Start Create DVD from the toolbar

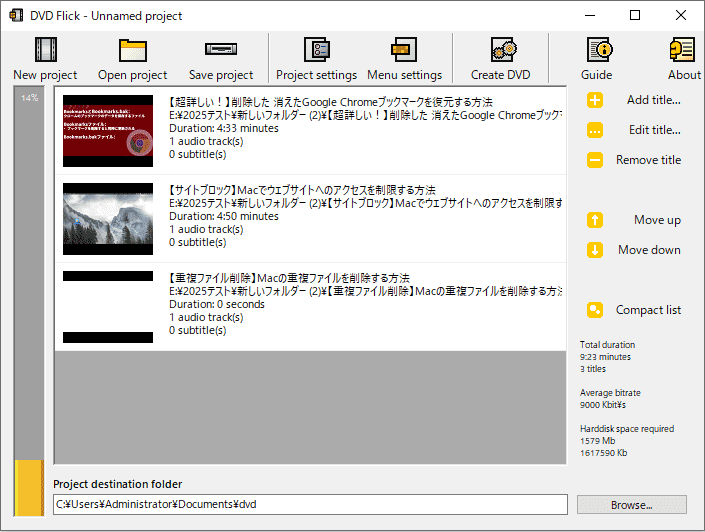(x=501, y=50)
